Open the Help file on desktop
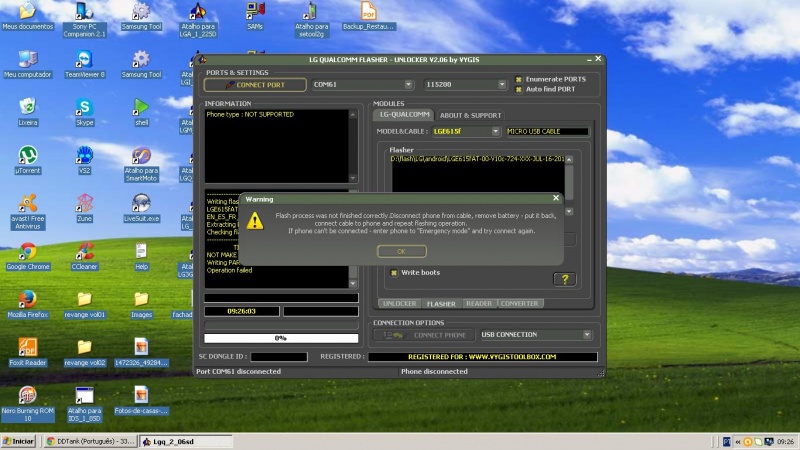 tap(141, 256)
